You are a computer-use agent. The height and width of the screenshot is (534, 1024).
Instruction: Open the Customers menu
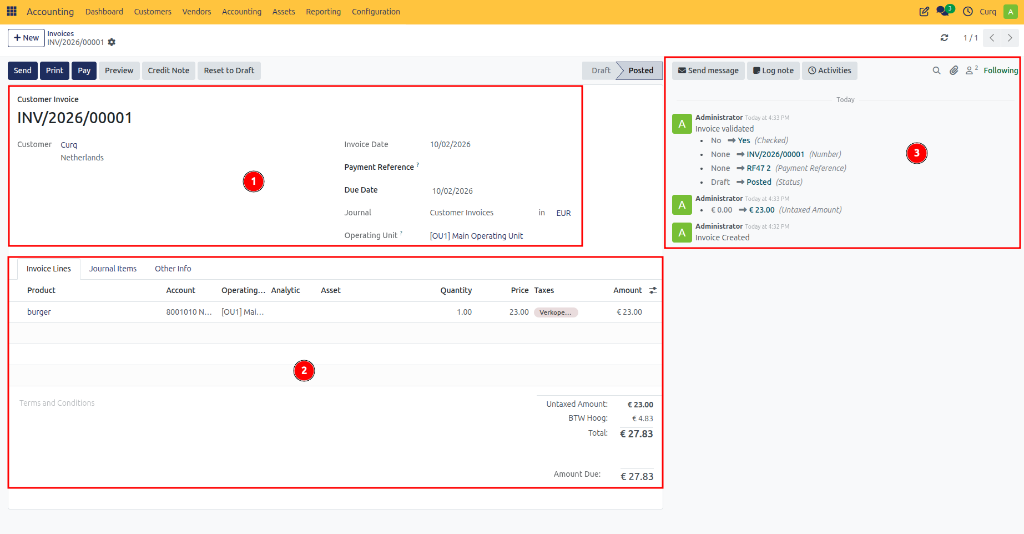point(153,12)
